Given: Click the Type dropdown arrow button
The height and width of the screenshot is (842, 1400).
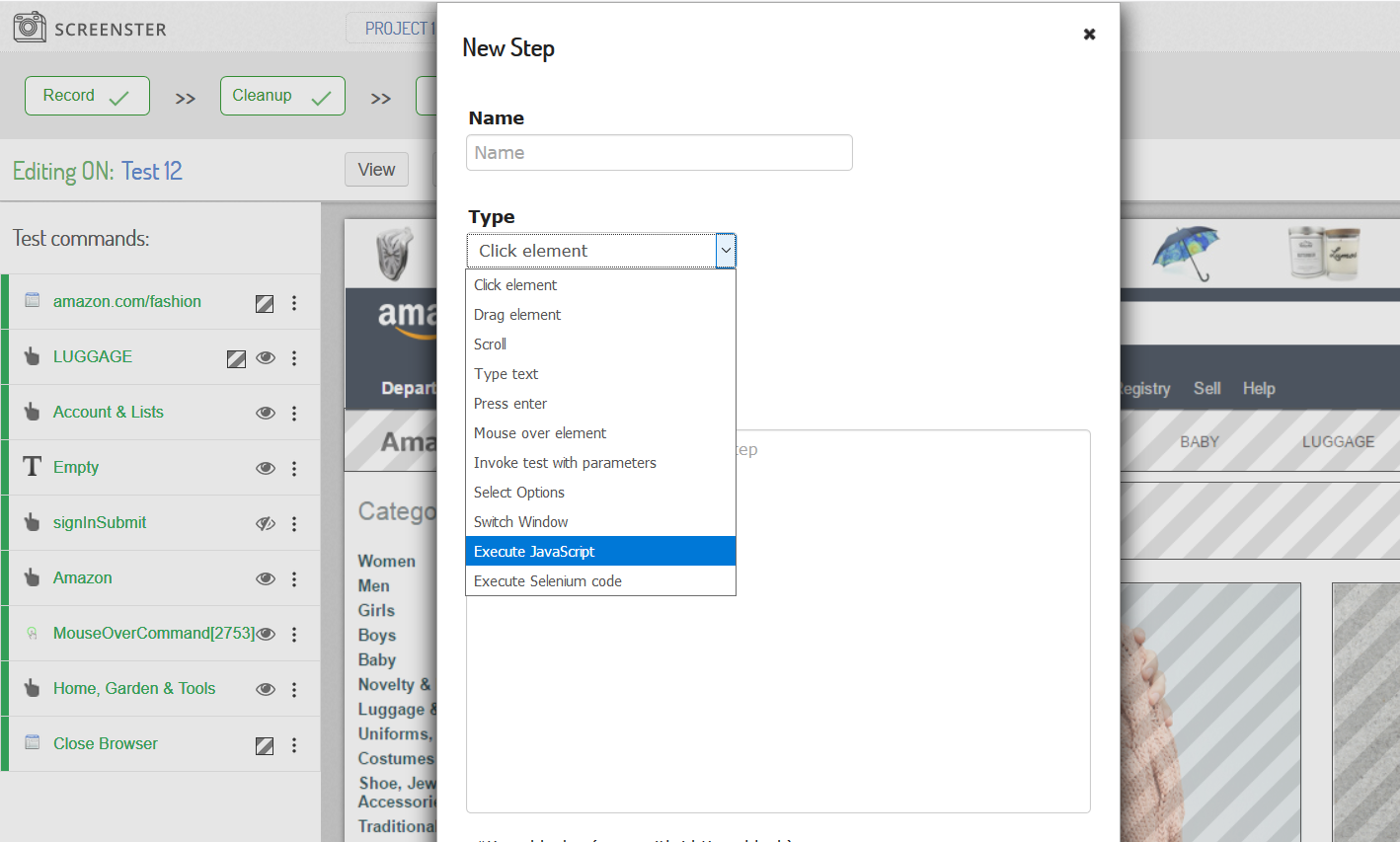Looking at the screenshot, I should click(x=726, y=251).
